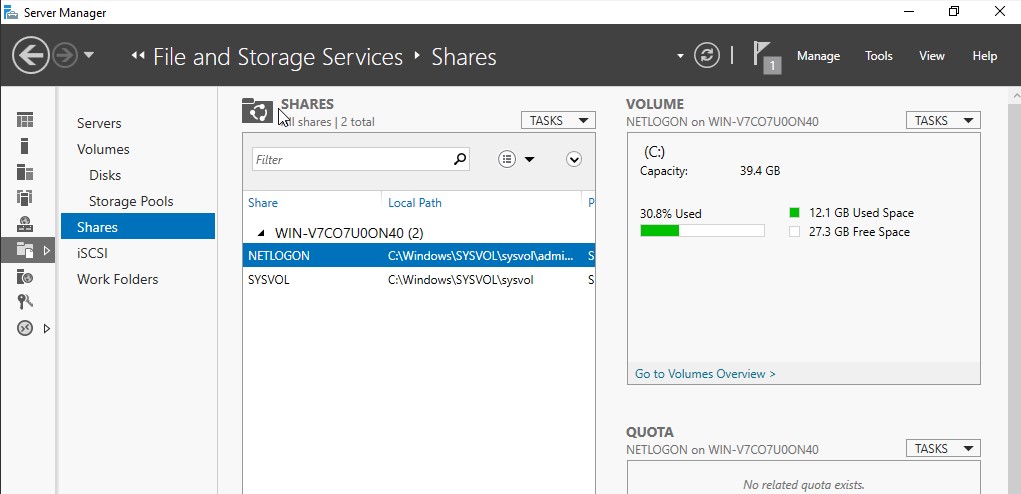The height and width of the screenshot is (494, 1021).
Task: Select the Local Server sidebar icon
Action: coord(25,146)
